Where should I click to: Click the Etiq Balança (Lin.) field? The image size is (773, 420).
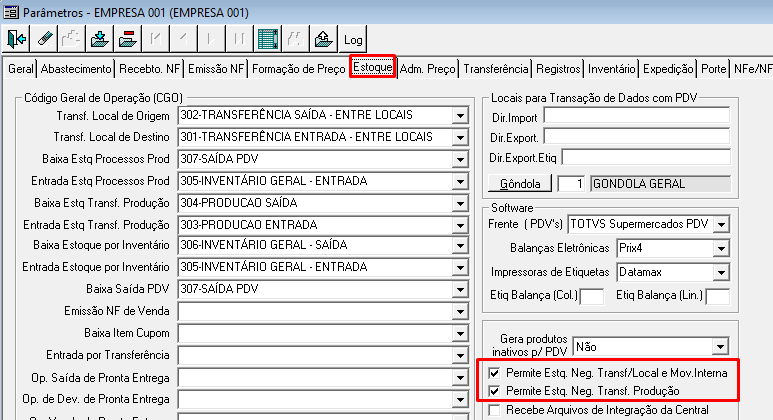point(718,296)
